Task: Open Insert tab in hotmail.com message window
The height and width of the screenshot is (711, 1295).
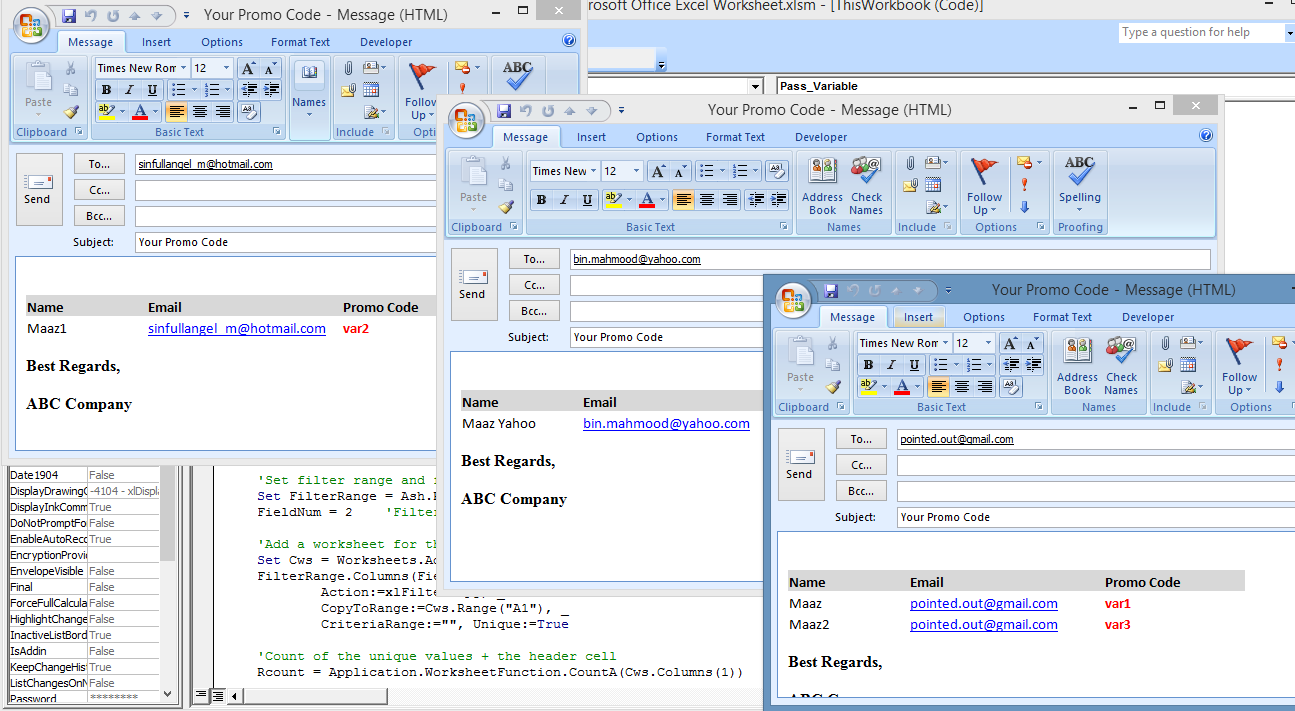Action: click(x=156, y=42)
